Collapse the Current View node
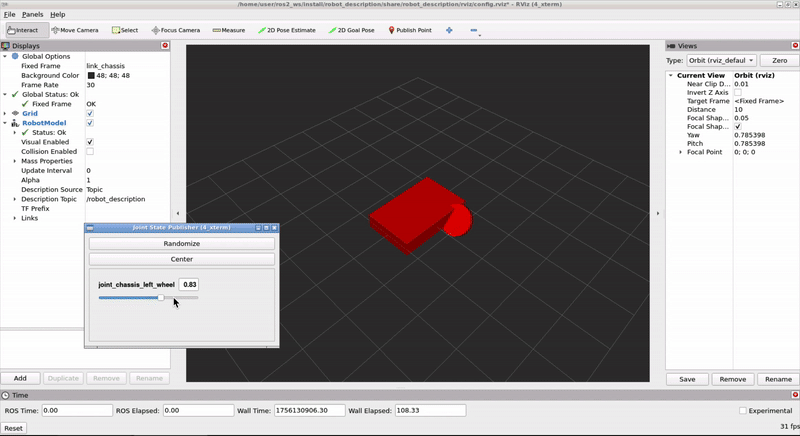This screenshot has width=800, height=436. pyautogui.click(x=671, y=75)
